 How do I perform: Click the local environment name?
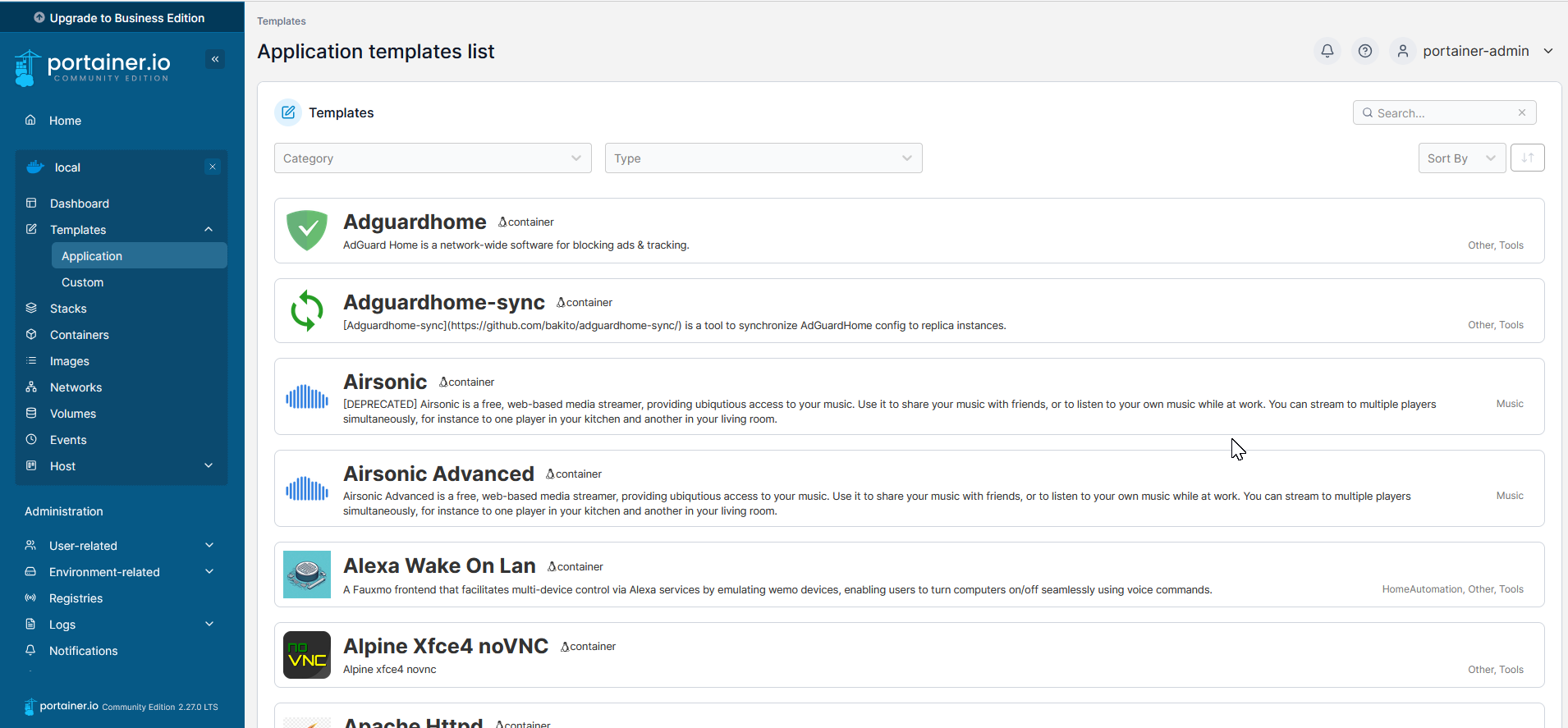point(67,167)
